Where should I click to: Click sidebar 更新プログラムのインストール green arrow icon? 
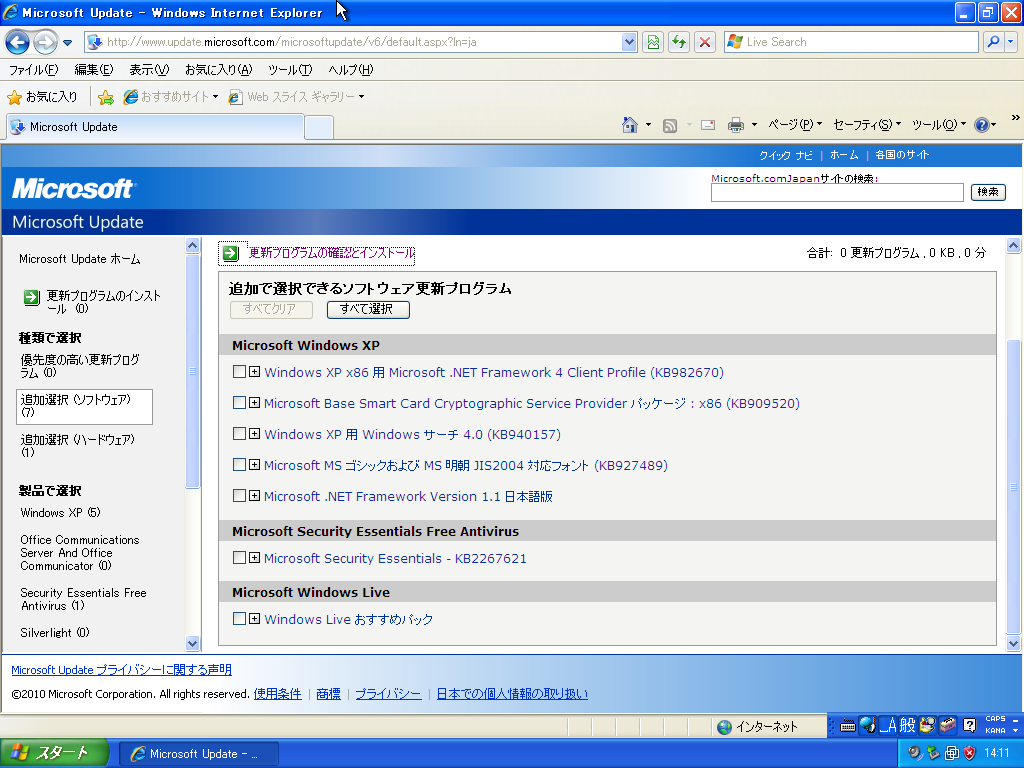tap(31, 298)
